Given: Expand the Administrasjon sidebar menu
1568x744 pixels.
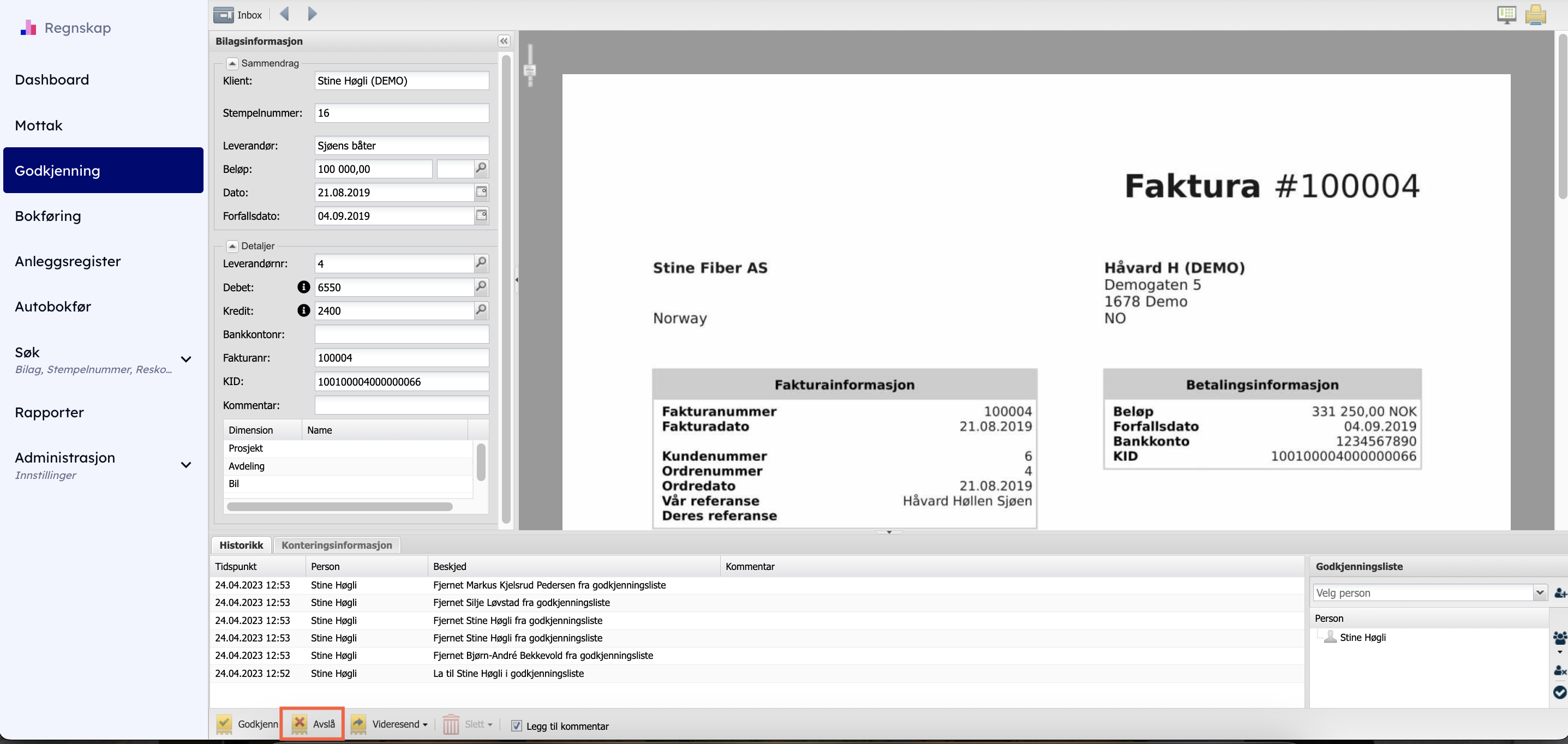Looking at the screenshot, I should pos(185,465).
